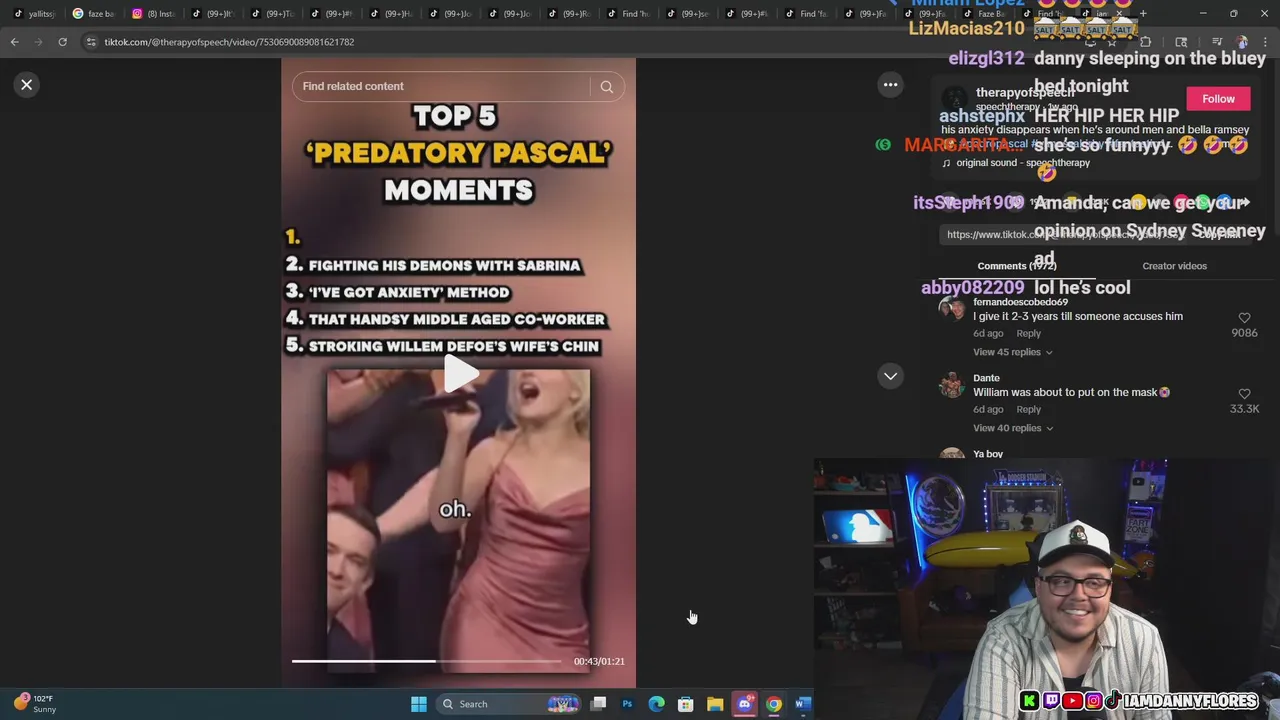Viewport: 1280px width, 720px height.
Task: Switch to the Instagram (8) tab
Action: coord(153,14)
